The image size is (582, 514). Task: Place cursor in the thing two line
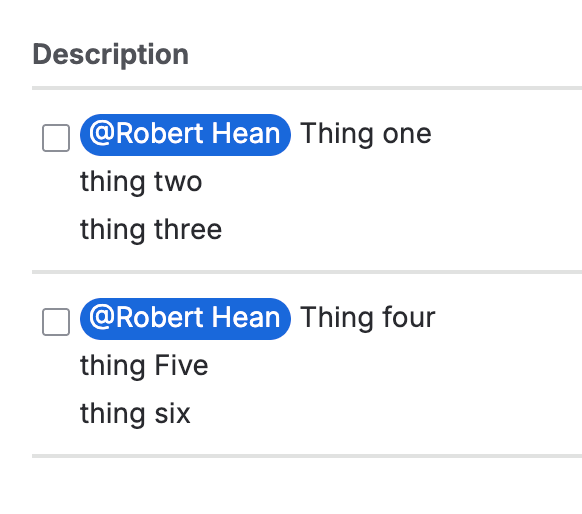coord(141,182)
